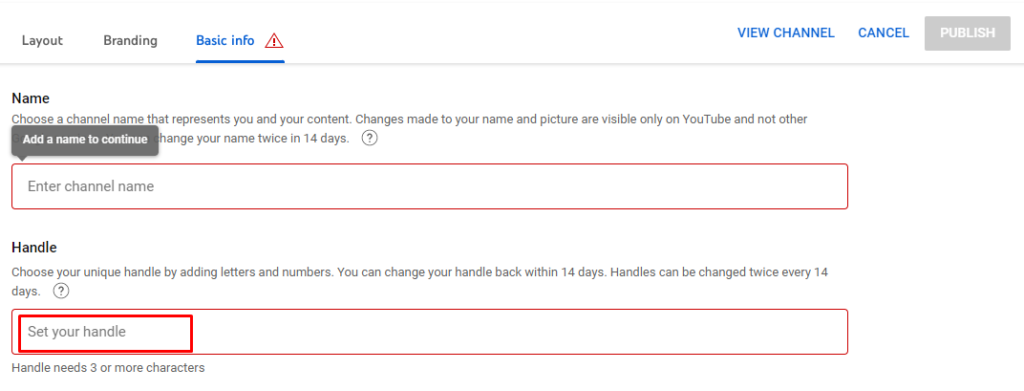Click the Handle needs 3 or more characters message
The image size is (1024, 391).
(108, 368)
